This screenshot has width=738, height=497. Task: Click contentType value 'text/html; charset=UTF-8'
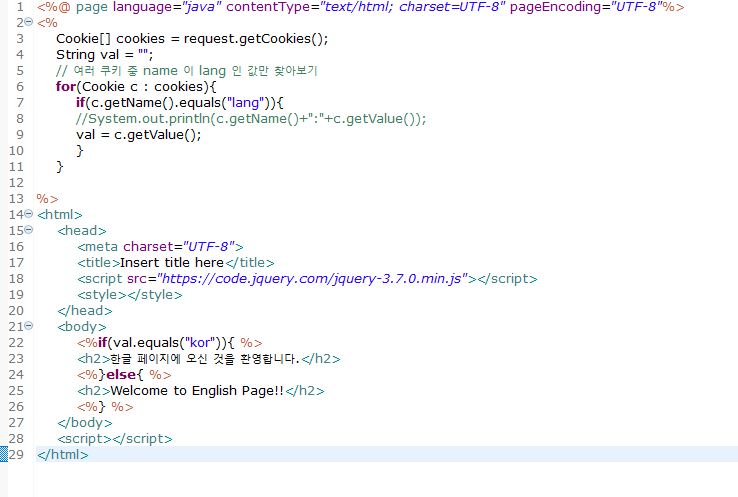[412, 7]
